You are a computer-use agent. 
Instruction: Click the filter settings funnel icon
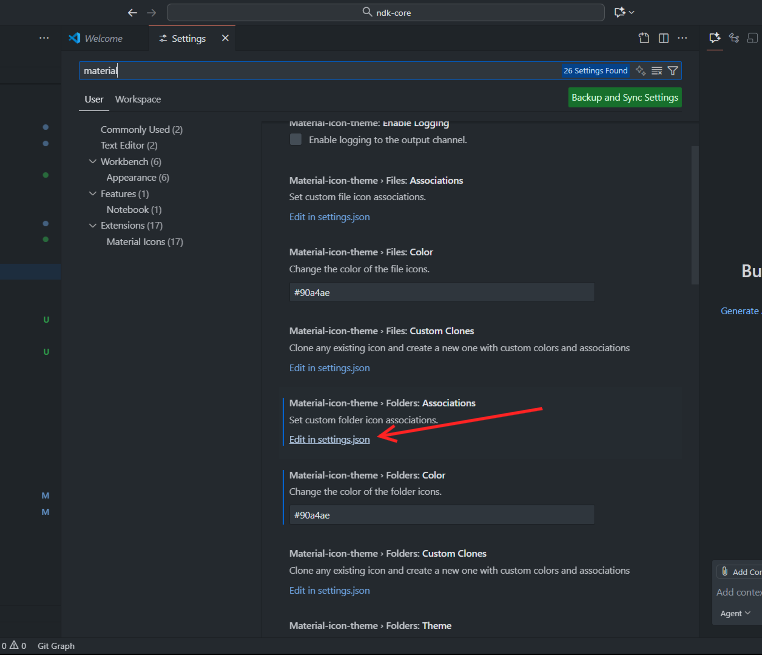pyautogui.click(x=673, y=71)
